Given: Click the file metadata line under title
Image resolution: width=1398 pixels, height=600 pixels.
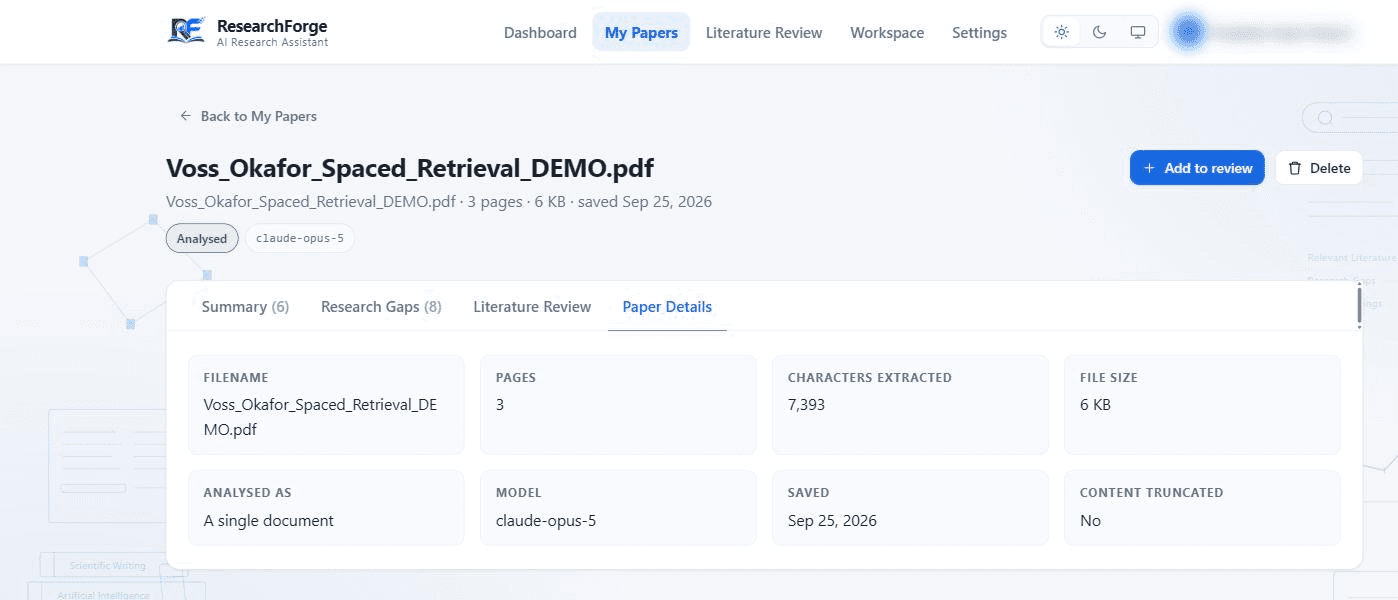Looking at the screenshot, I should tap(439, 201).
